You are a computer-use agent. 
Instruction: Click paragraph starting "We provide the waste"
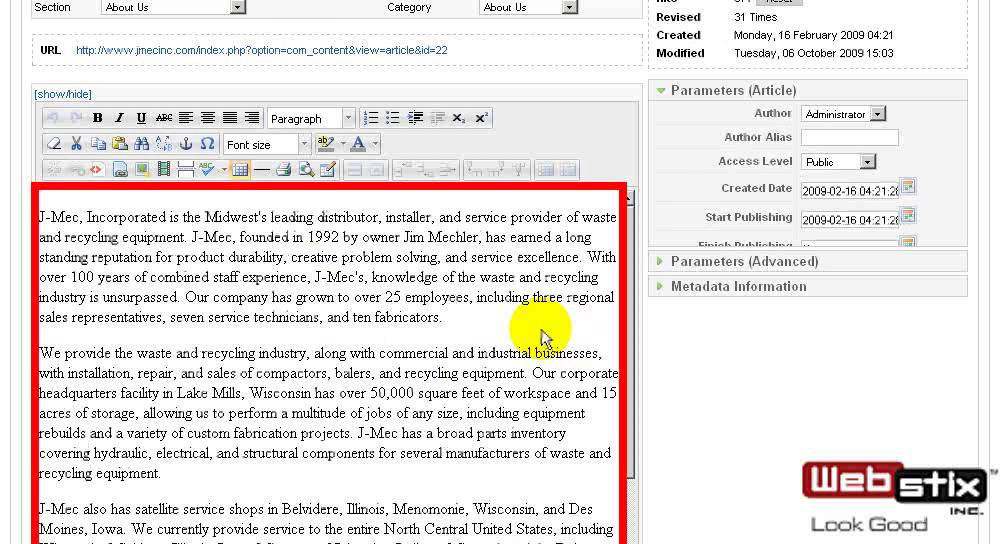pyautogui.click(x=327, y=413)
